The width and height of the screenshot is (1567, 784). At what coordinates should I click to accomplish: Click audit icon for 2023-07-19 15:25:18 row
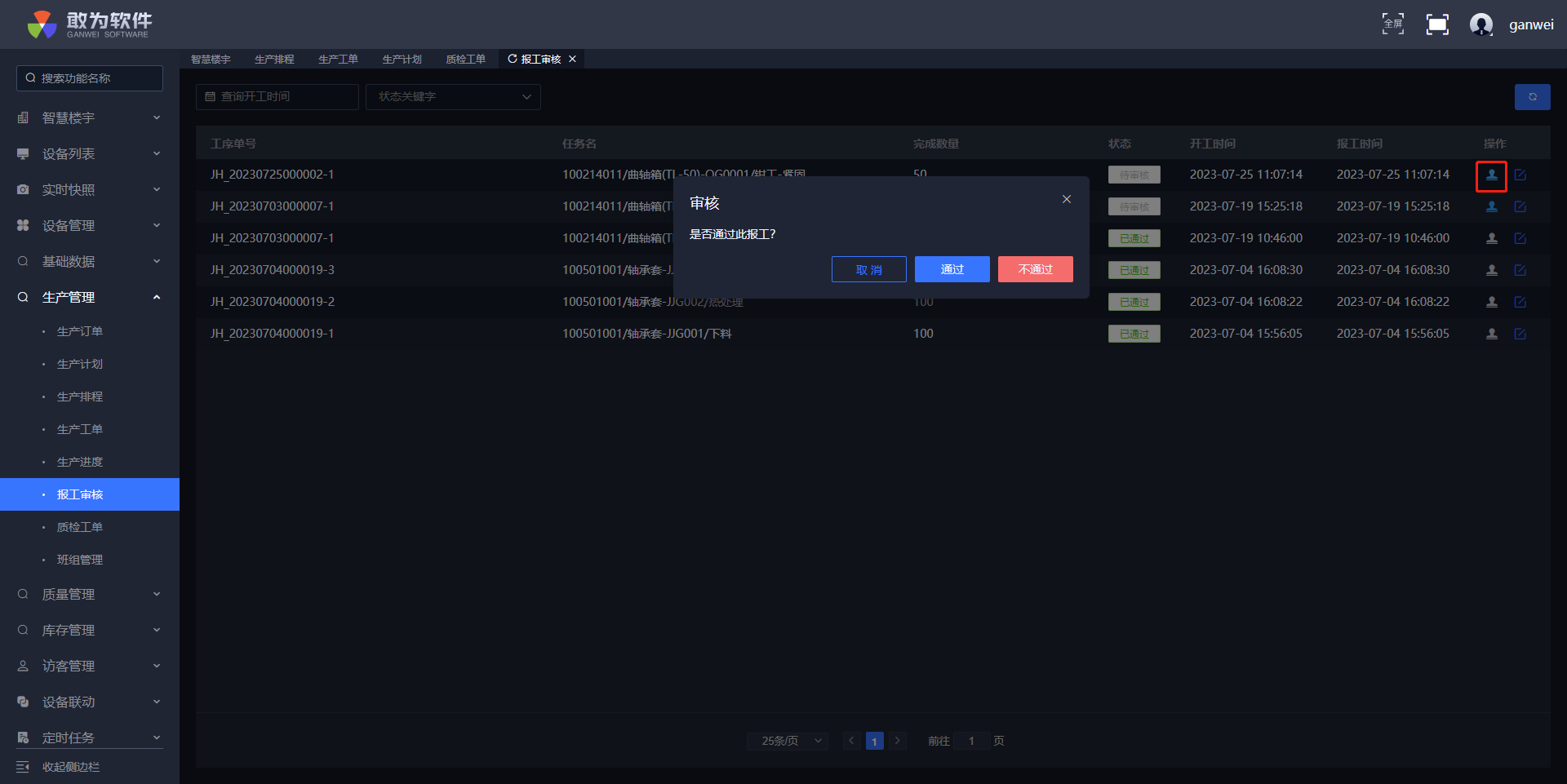(x=1492, y=206)
